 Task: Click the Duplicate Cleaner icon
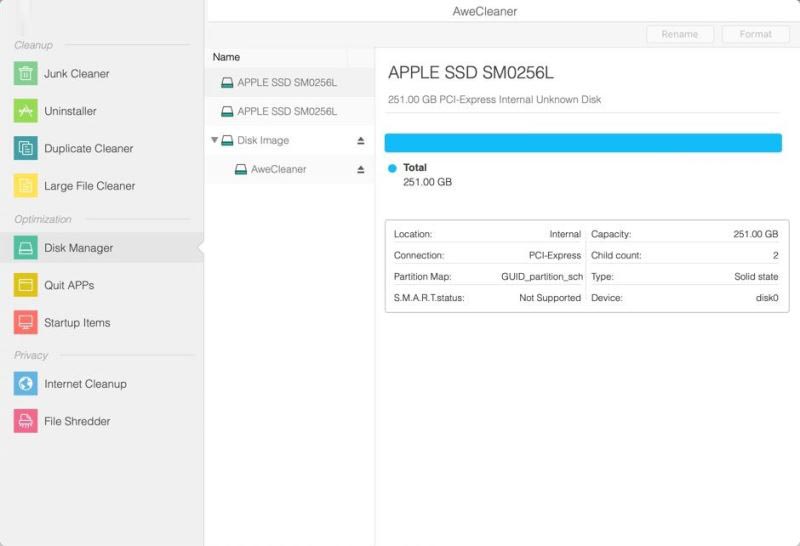[x=26, y=148]
